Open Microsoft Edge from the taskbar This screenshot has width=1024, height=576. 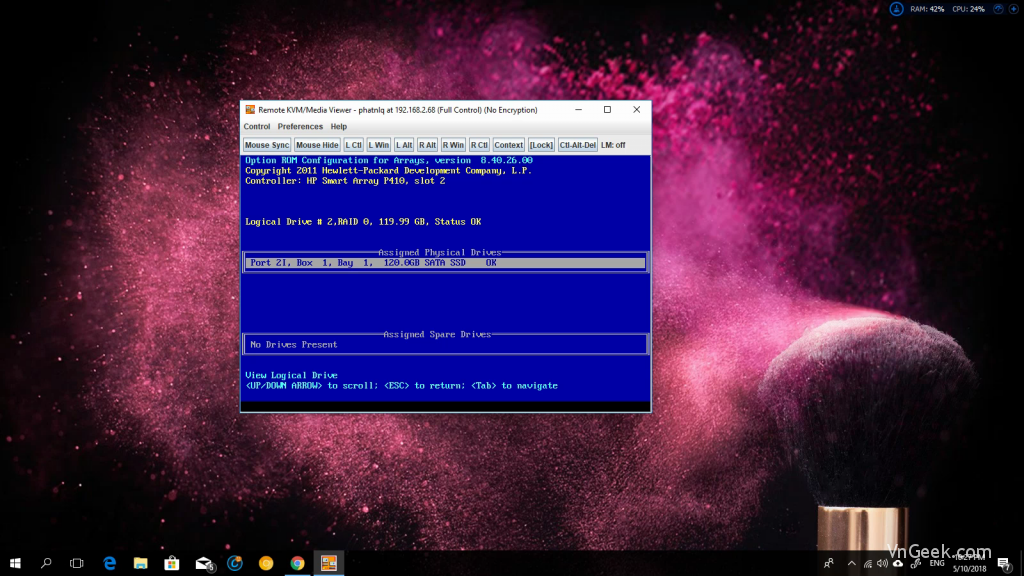pos(109,563)
